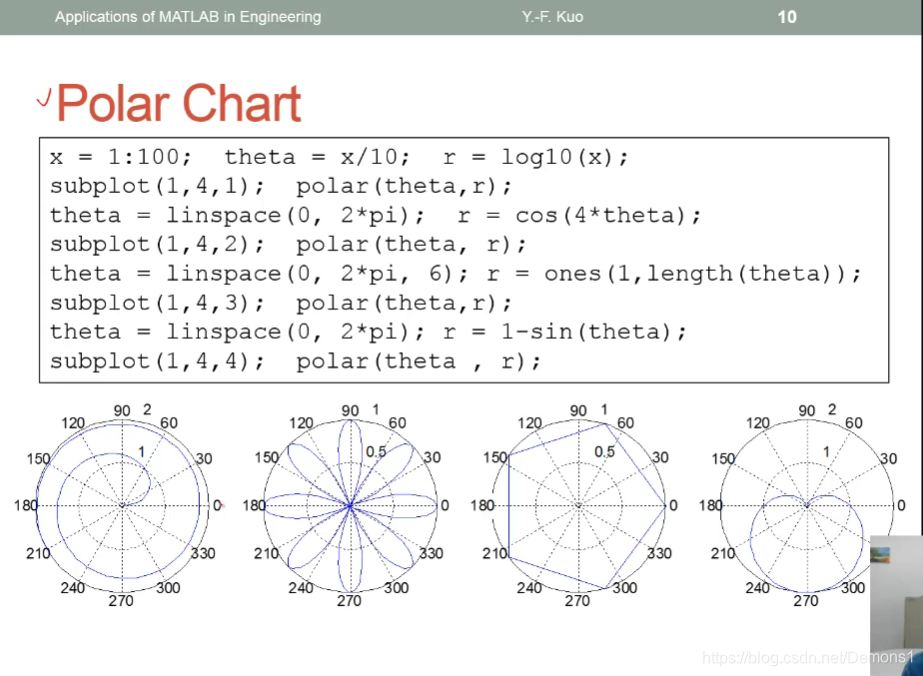Click the code "subplot(1,4,2);"
The height and width of the screenshot is (676, 923).
coord(157,244)
